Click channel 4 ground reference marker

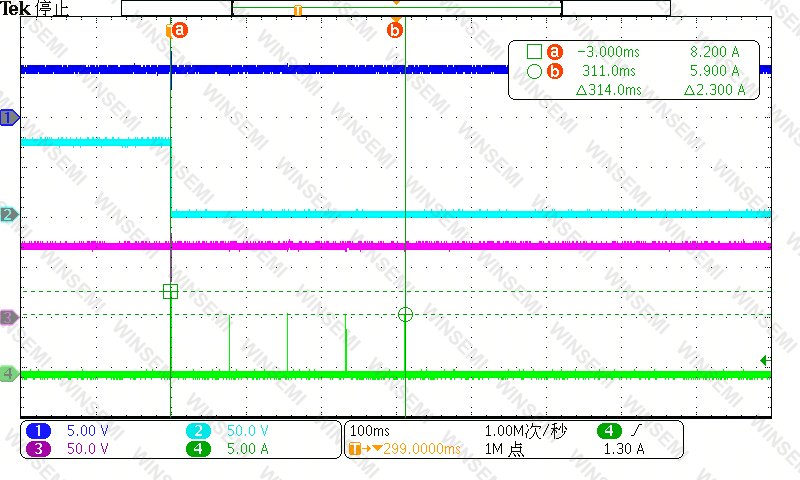[9, 373]
